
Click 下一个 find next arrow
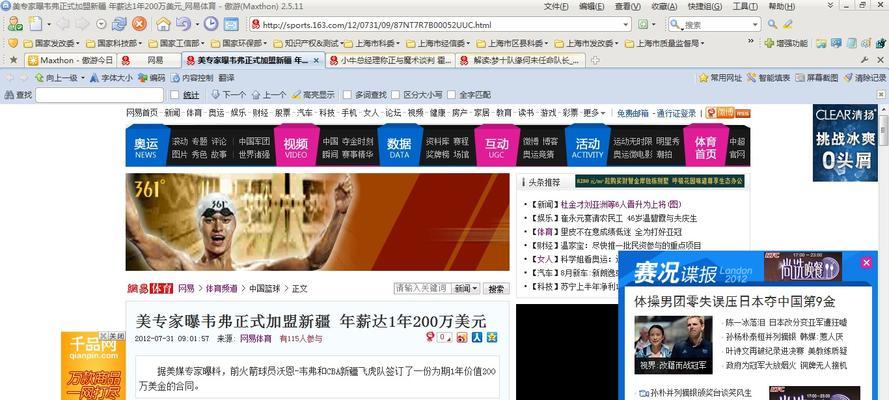pyautogui.click(x=229, y=95)
